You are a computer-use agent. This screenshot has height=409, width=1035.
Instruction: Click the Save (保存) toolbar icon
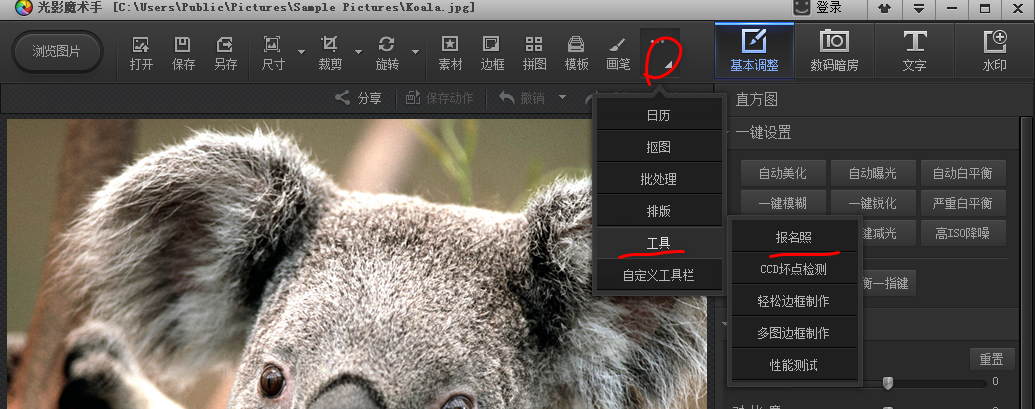click(x=183, y=45)
